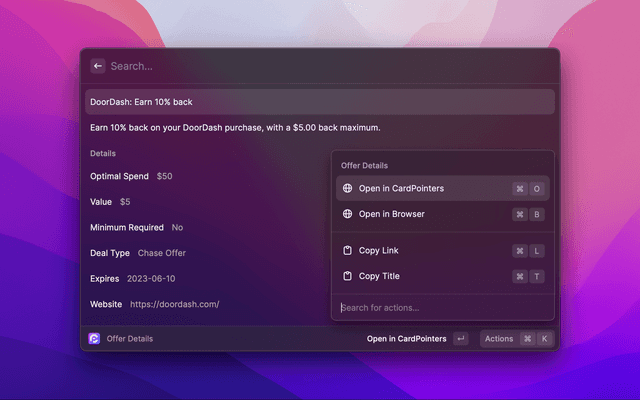
Task: Toggle the Actions dropdown in the footer
Action: tap(499, 339)
